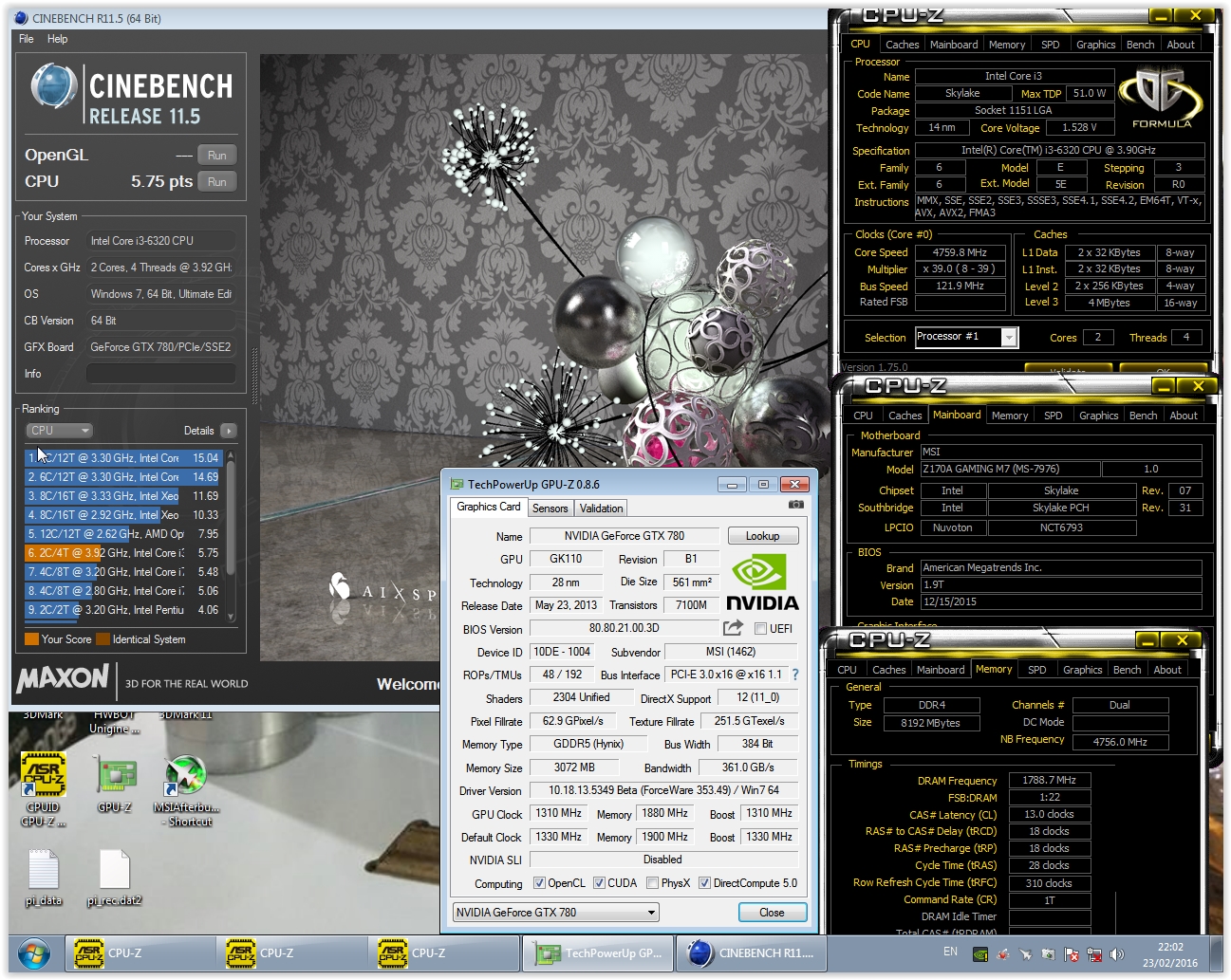Run the OpenGL benchmark

click(217, 156)
